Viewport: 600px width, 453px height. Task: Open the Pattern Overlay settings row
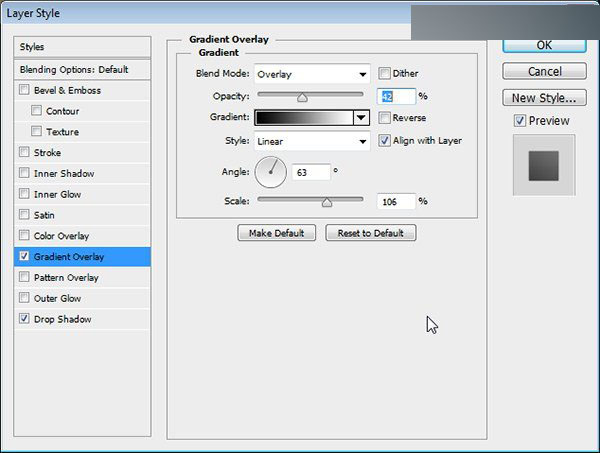(x=82, y=277)
